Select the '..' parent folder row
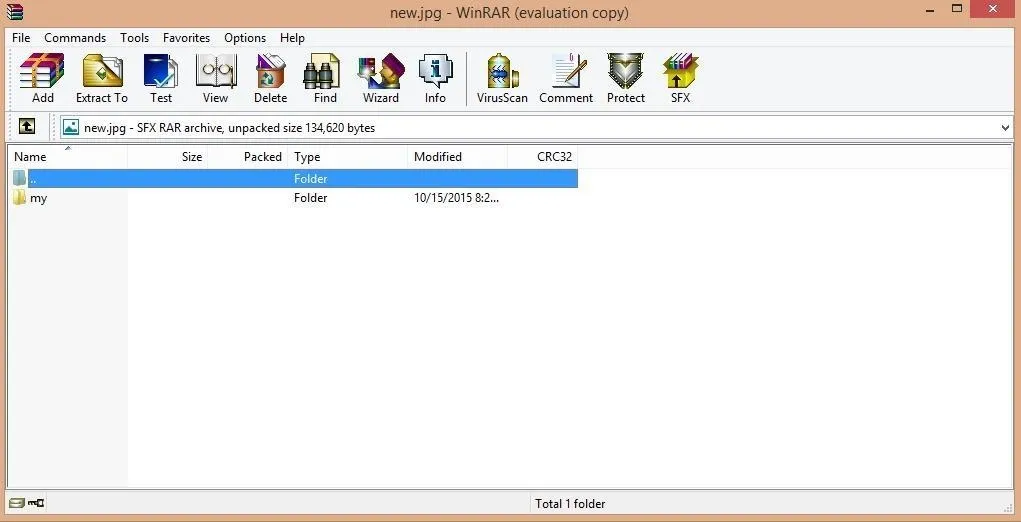Image resolution: width=1021 pixels, height=522 pixels. [294, 178]
